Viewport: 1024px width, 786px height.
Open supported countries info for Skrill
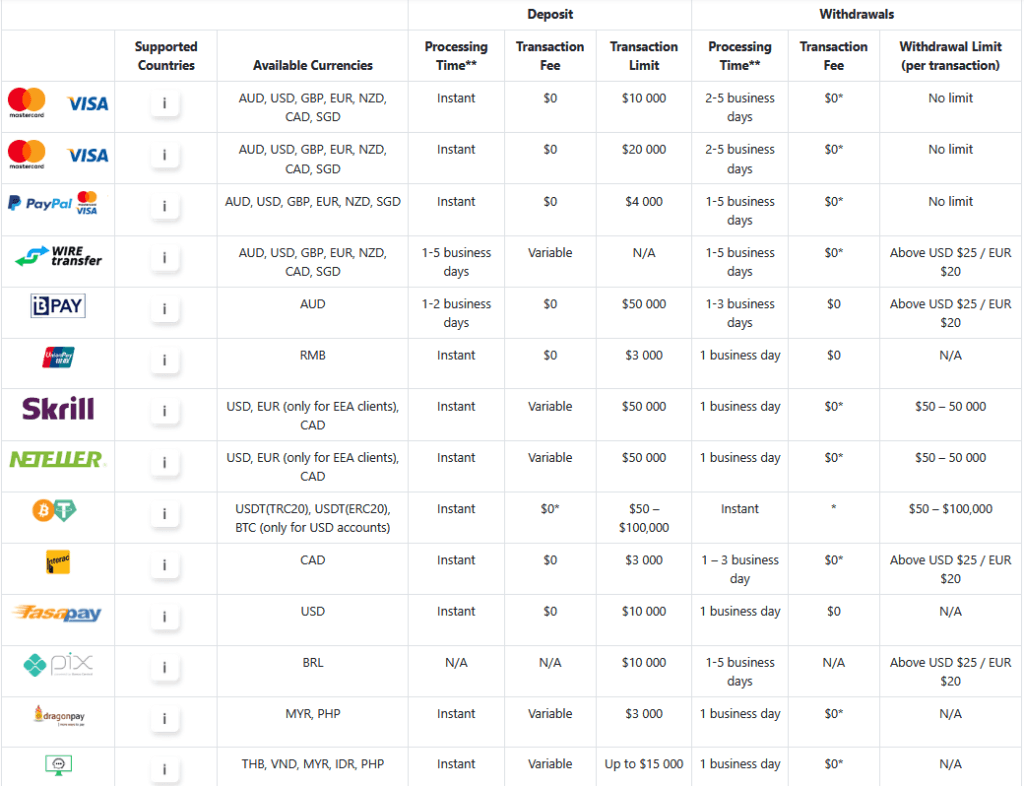[165, 410]
